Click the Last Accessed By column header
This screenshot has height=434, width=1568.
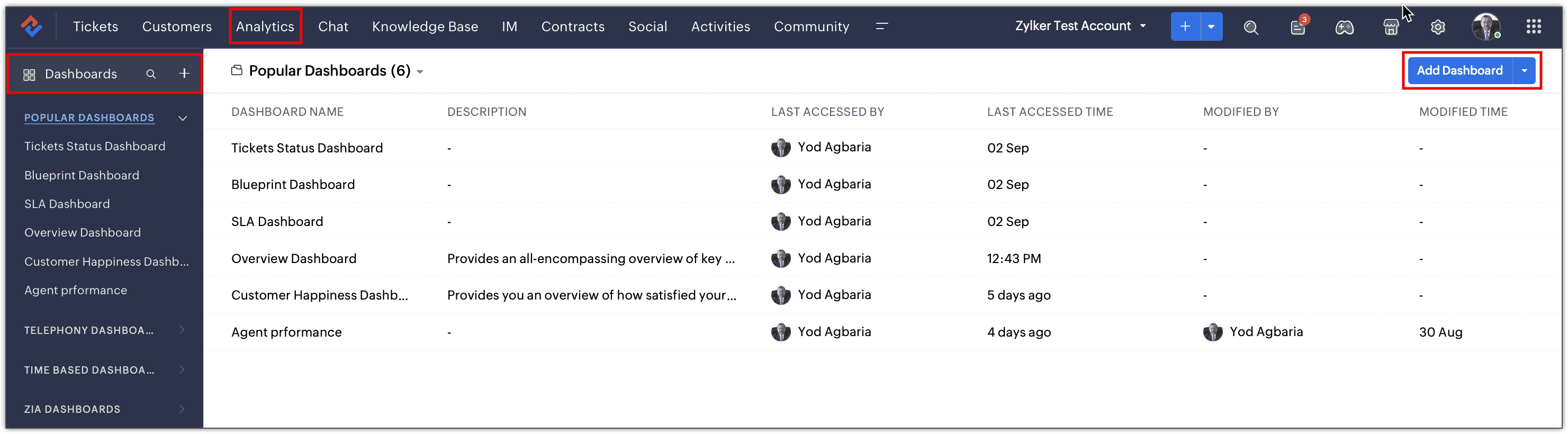pos(827,112)
